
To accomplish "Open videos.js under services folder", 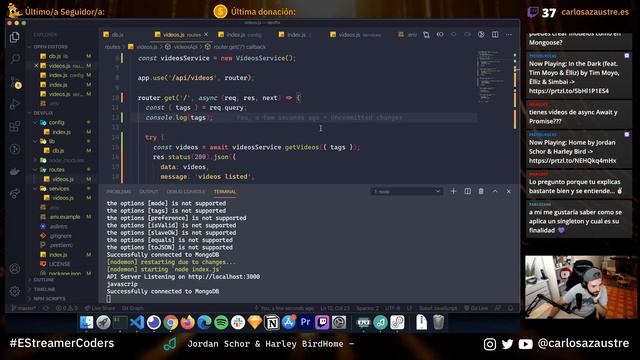I will [x=63, y=198].
